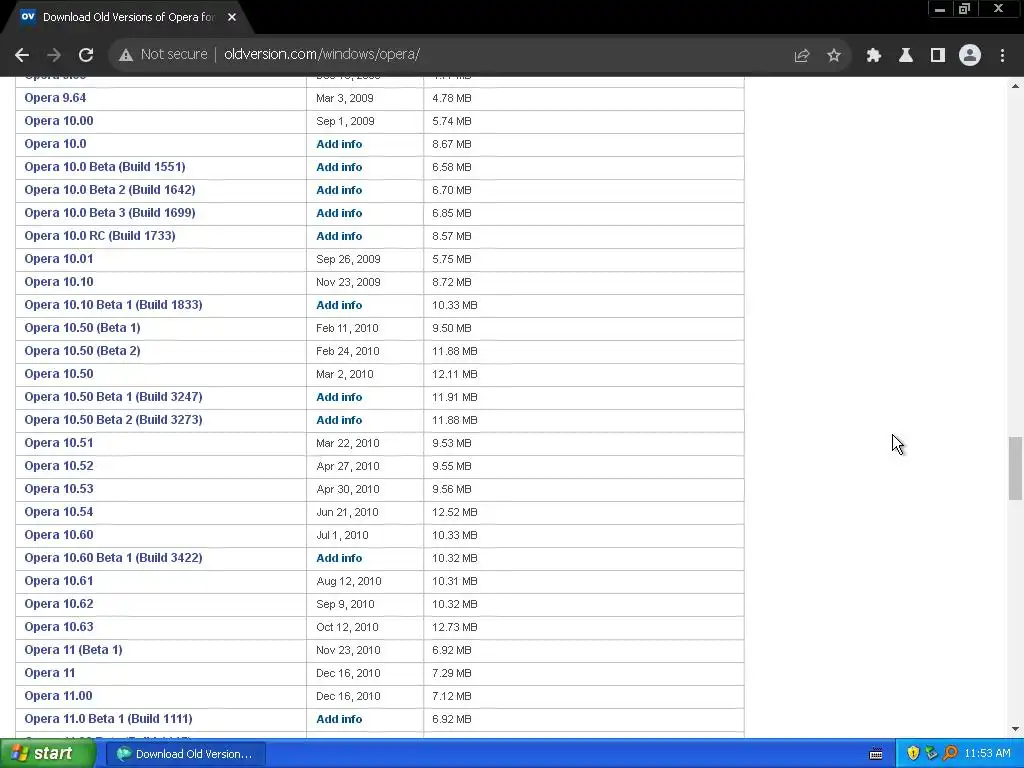The width and height of the screenshot is (1024, 768).
Task: Open Opera 10.0 Beta 2 (Build 1642)
Action: (x=110, y=190)
